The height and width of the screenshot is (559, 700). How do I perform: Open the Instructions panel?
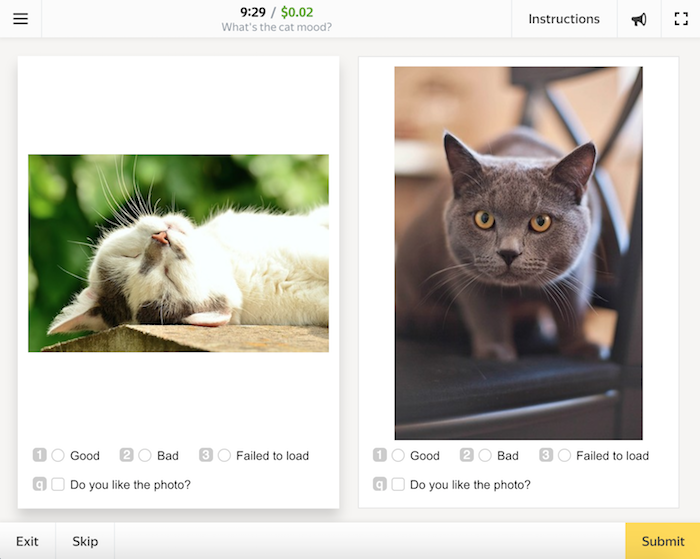(564, 19)
